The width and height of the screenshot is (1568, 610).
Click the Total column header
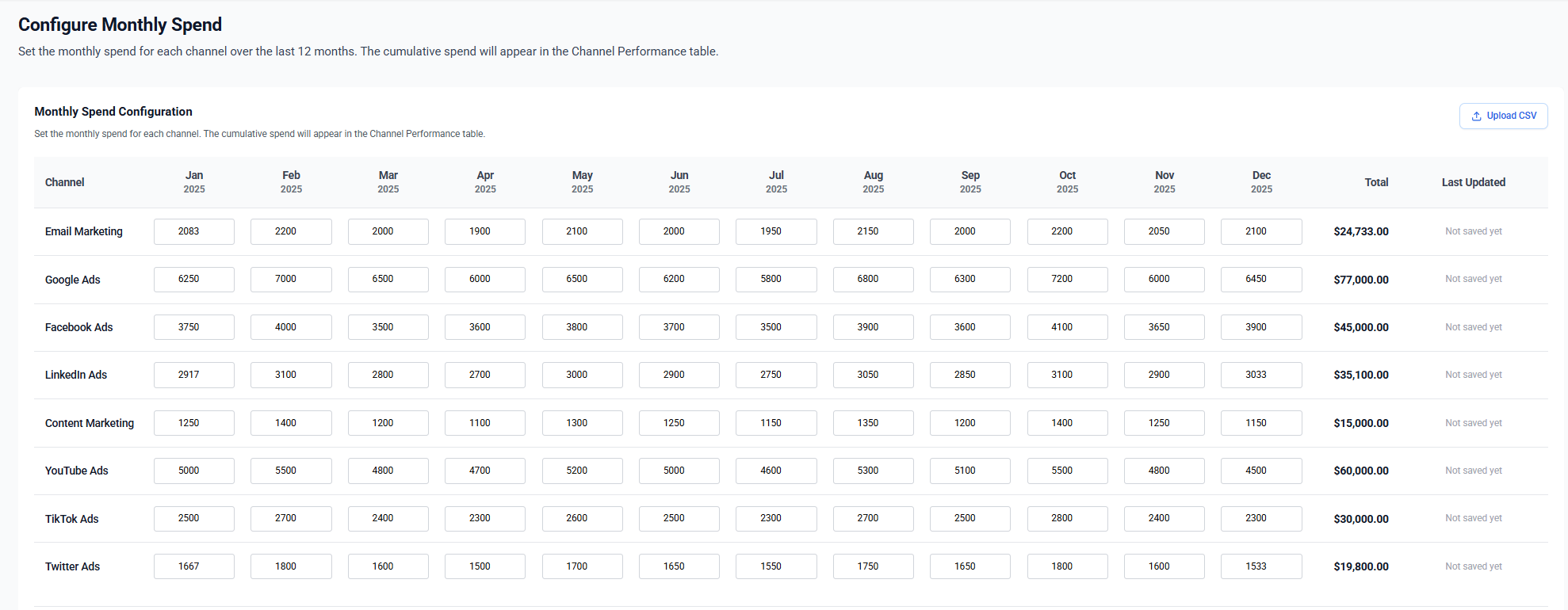pos(1376,182)
